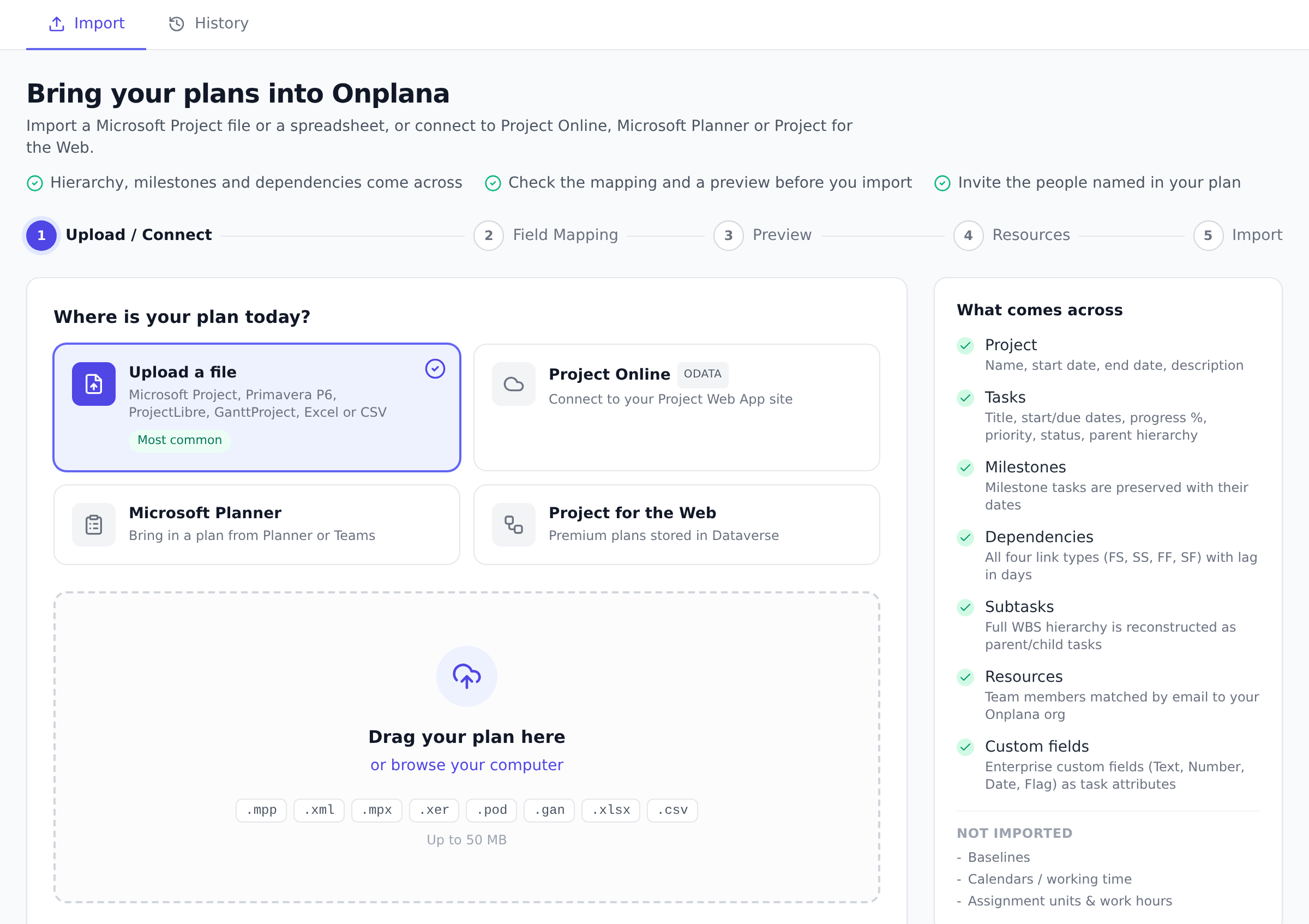Image resolution: width=1309 pixels, height=924 pixels.
Task: Click the .xlsx file type chip
Action: pyautogui.click(x=611, y=810)
